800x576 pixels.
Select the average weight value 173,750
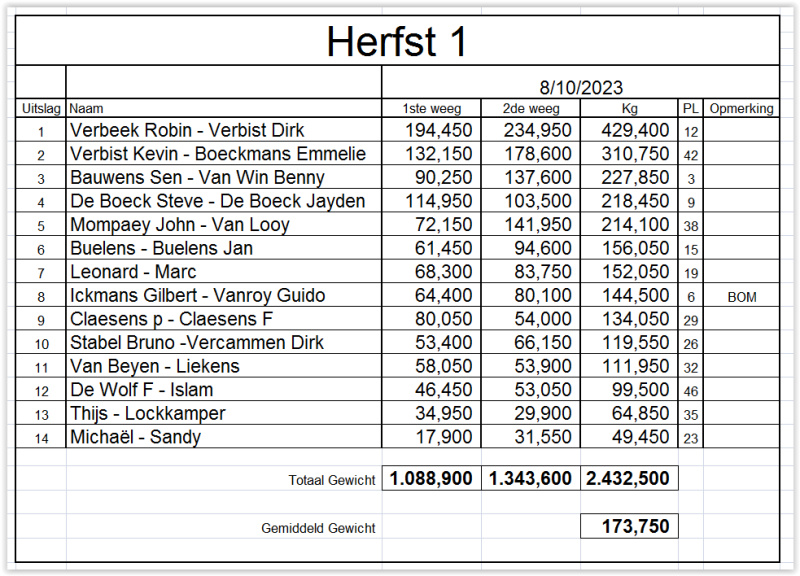[635, 526]
